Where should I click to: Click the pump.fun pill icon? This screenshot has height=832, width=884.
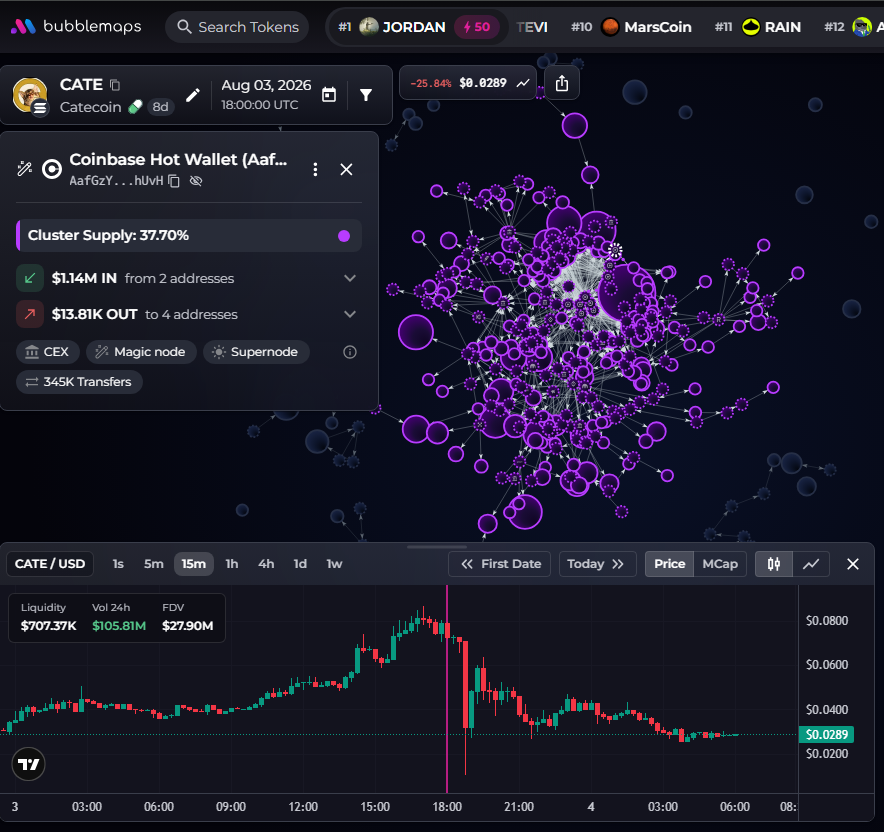(x=135, y=107)
